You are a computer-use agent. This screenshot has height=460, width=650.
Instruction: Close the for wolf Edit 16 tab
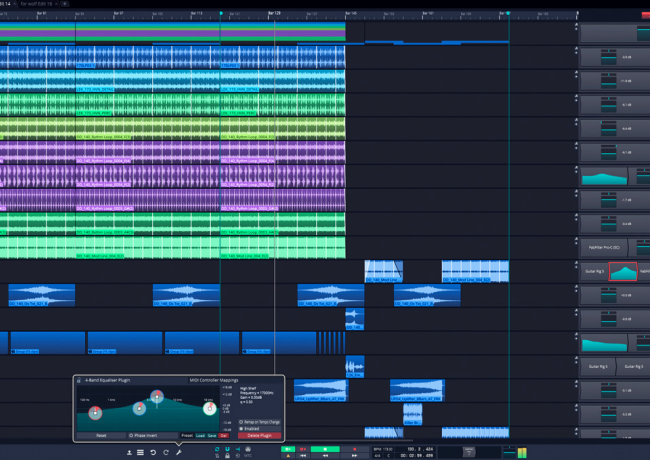56,4
